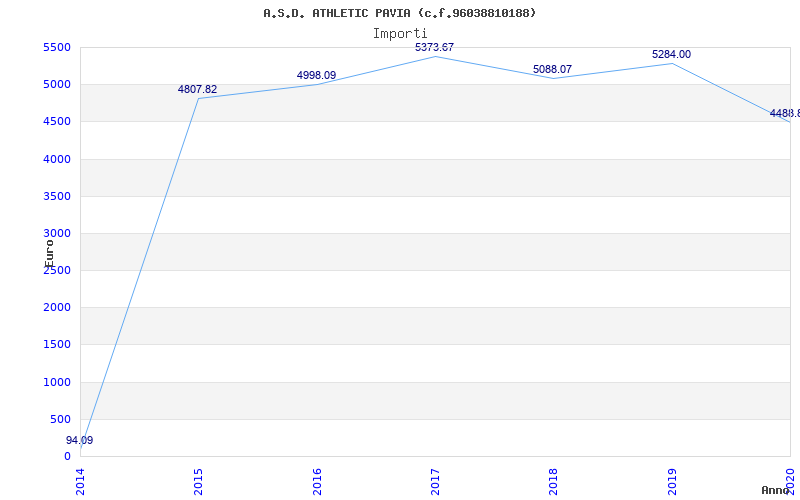Select the 4998.09 data label
The image size is (800, 500).
pos(316,76)
